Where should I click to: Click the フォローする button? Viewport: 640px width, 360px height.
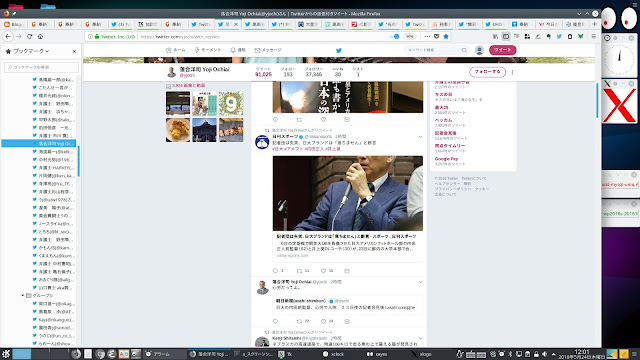(487, 72)
